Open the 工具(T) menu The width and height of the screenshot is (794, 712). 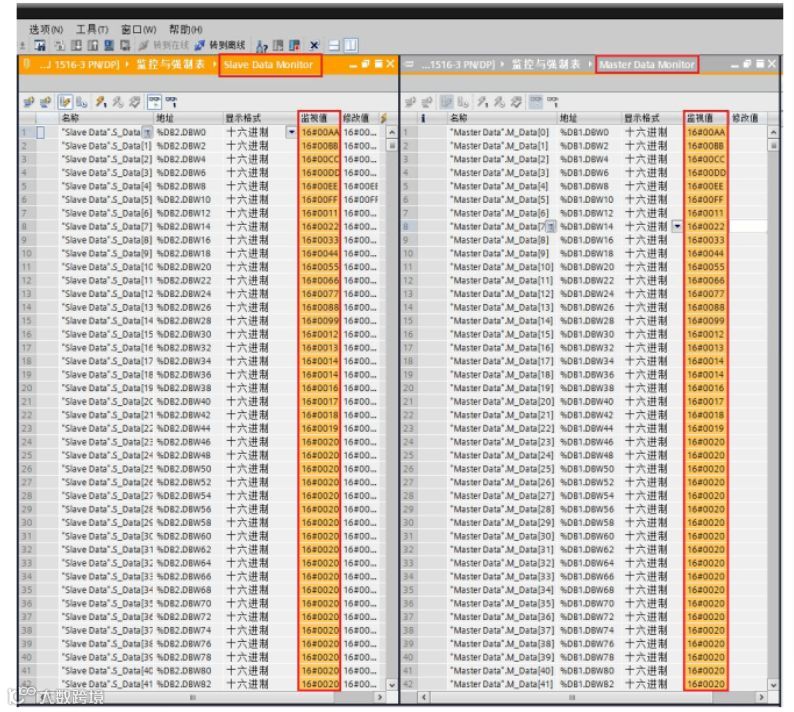tap(92, 29)
